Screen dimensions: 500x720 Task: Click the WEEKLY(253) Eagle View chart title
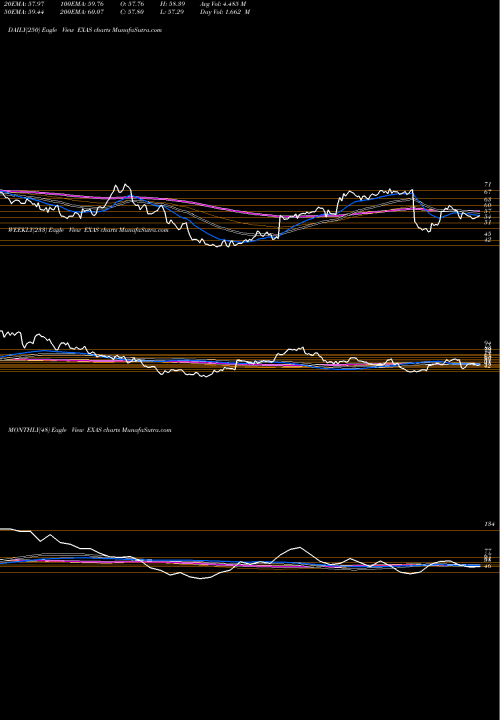88,230
